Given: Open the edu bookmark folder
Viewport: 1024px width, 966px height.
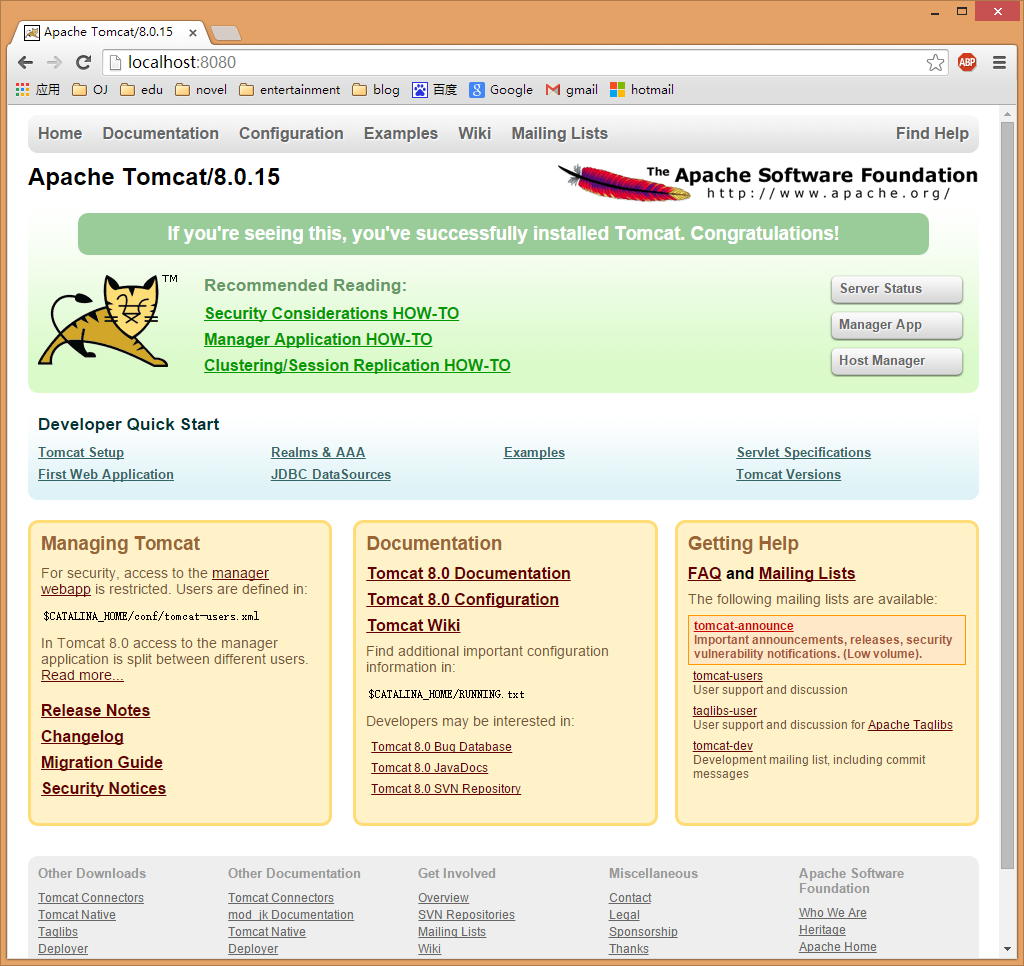Looking at the screenshot, I should click(x=141, y=89).
